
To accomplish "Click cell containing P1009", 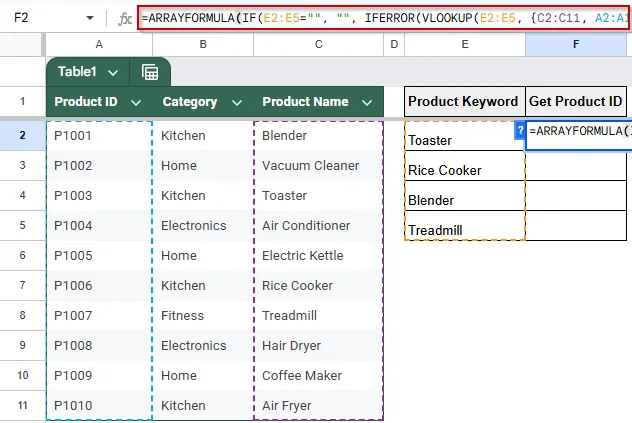I will pyautogui.click(x=99, y=375).
